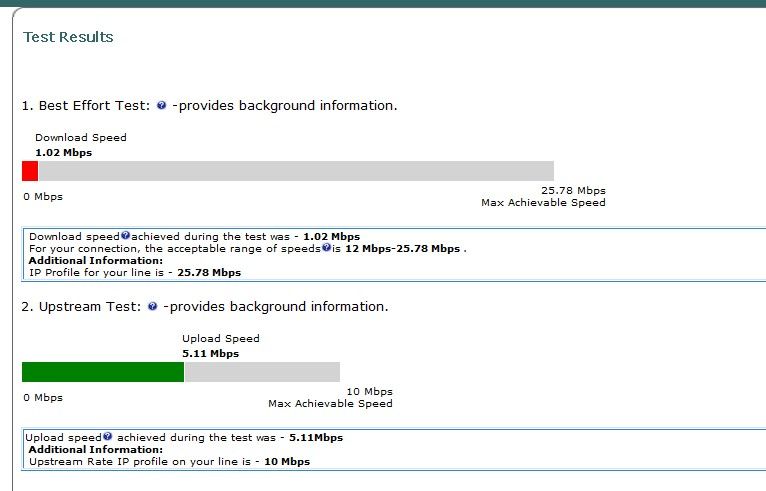
Task: Click the acceptable range 12 Mbps-25.78 Mbps text
Action: 403,249
